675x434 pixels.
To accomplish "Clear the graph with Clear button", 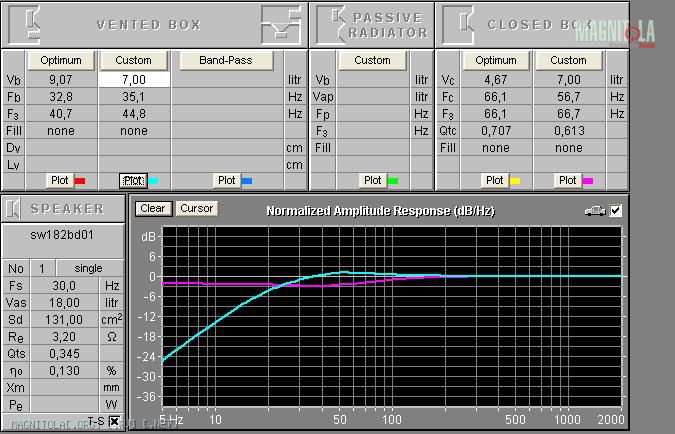I will [153, 208].
